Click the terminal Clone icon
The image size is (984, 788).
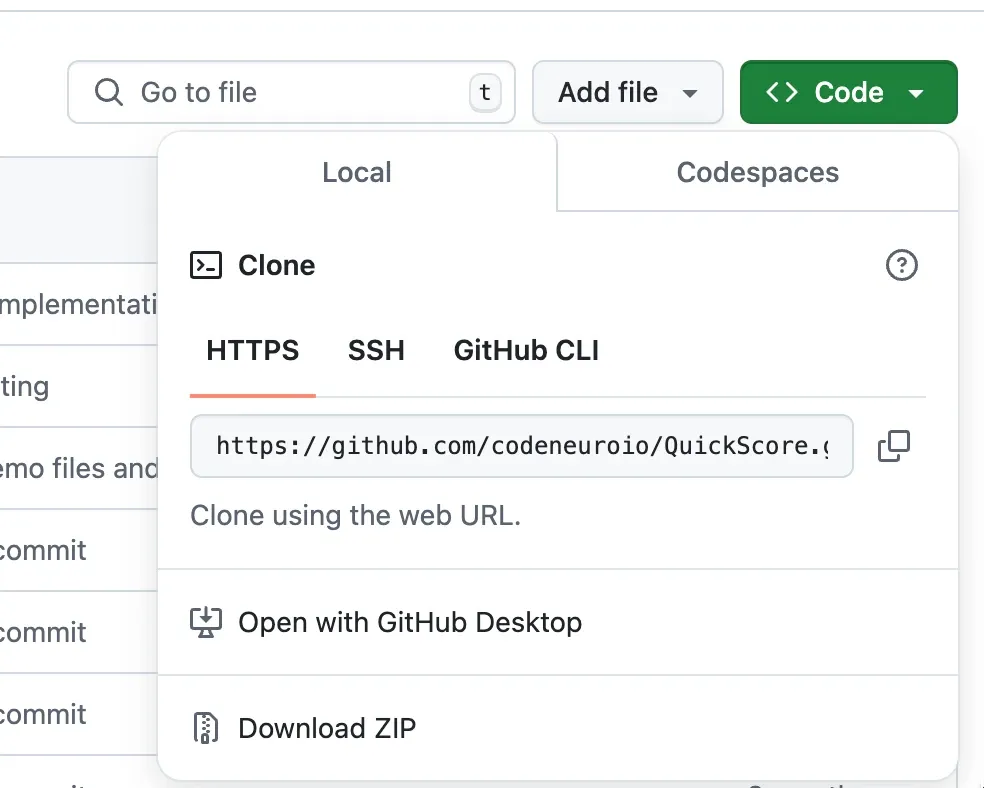pos(205,265)
